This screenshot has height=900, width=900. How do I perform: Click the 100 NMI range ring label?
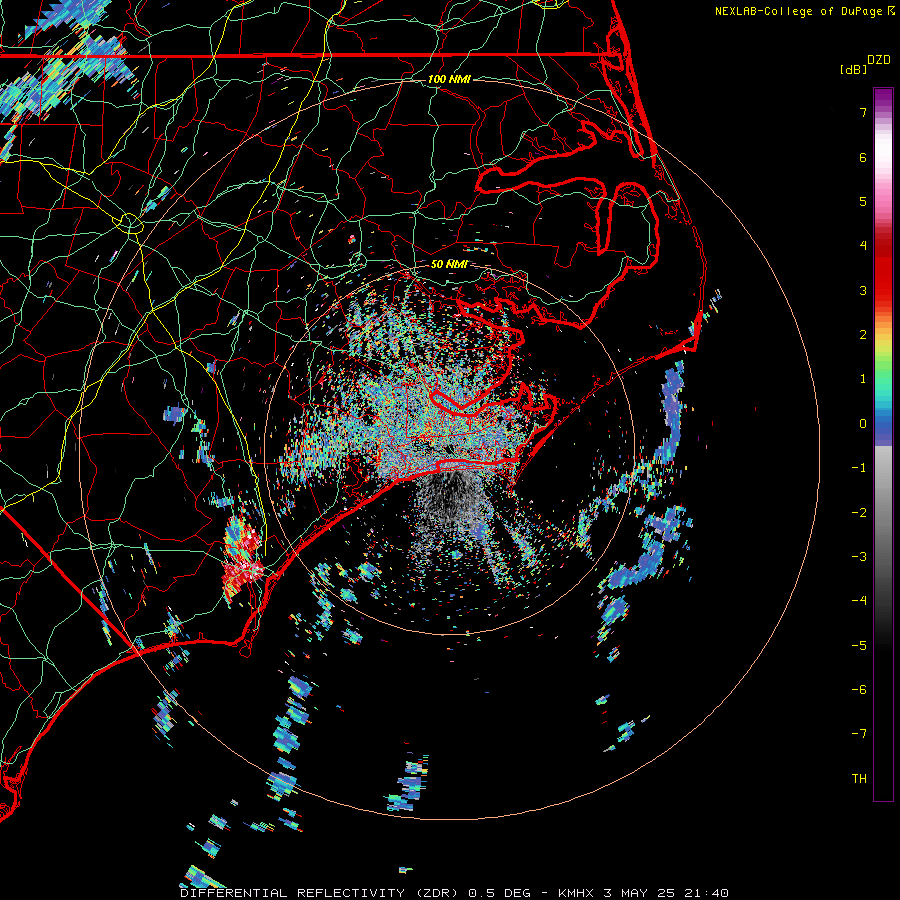[x=449, y=79]
